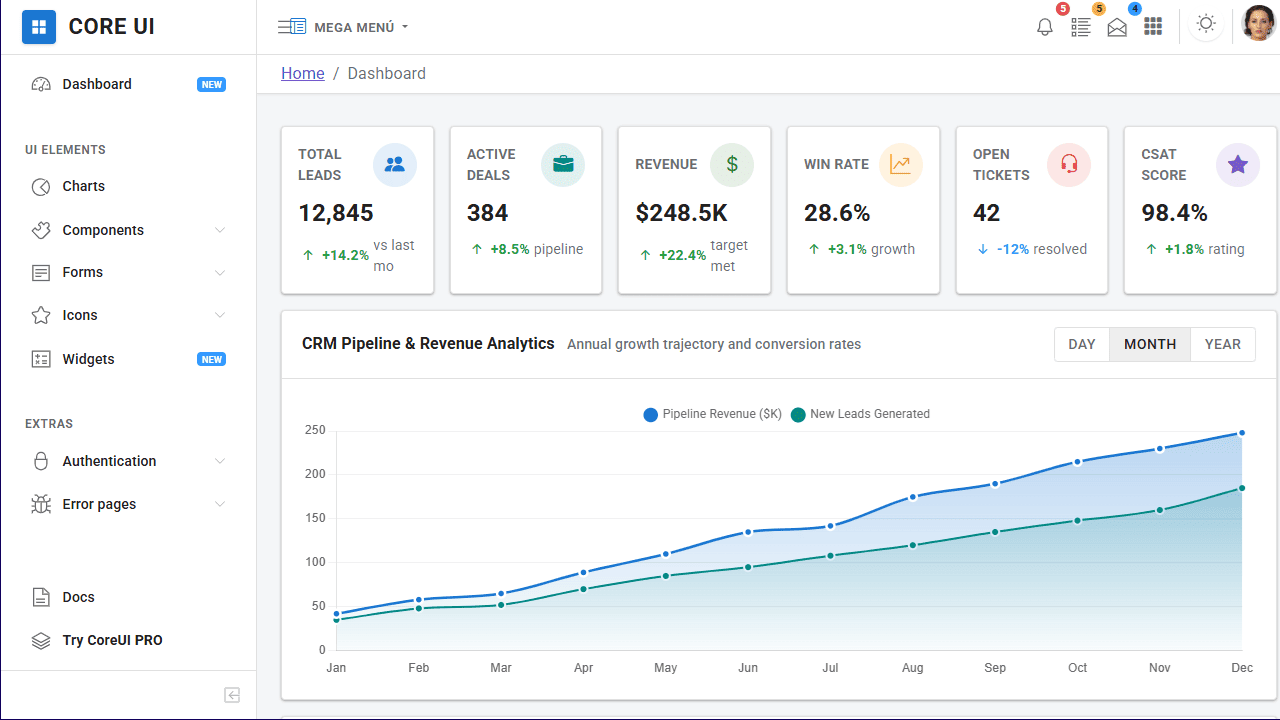Screen dimensions: 1280x720
Task: Click the CSAT Score star icon
Action: [1238, 164]
